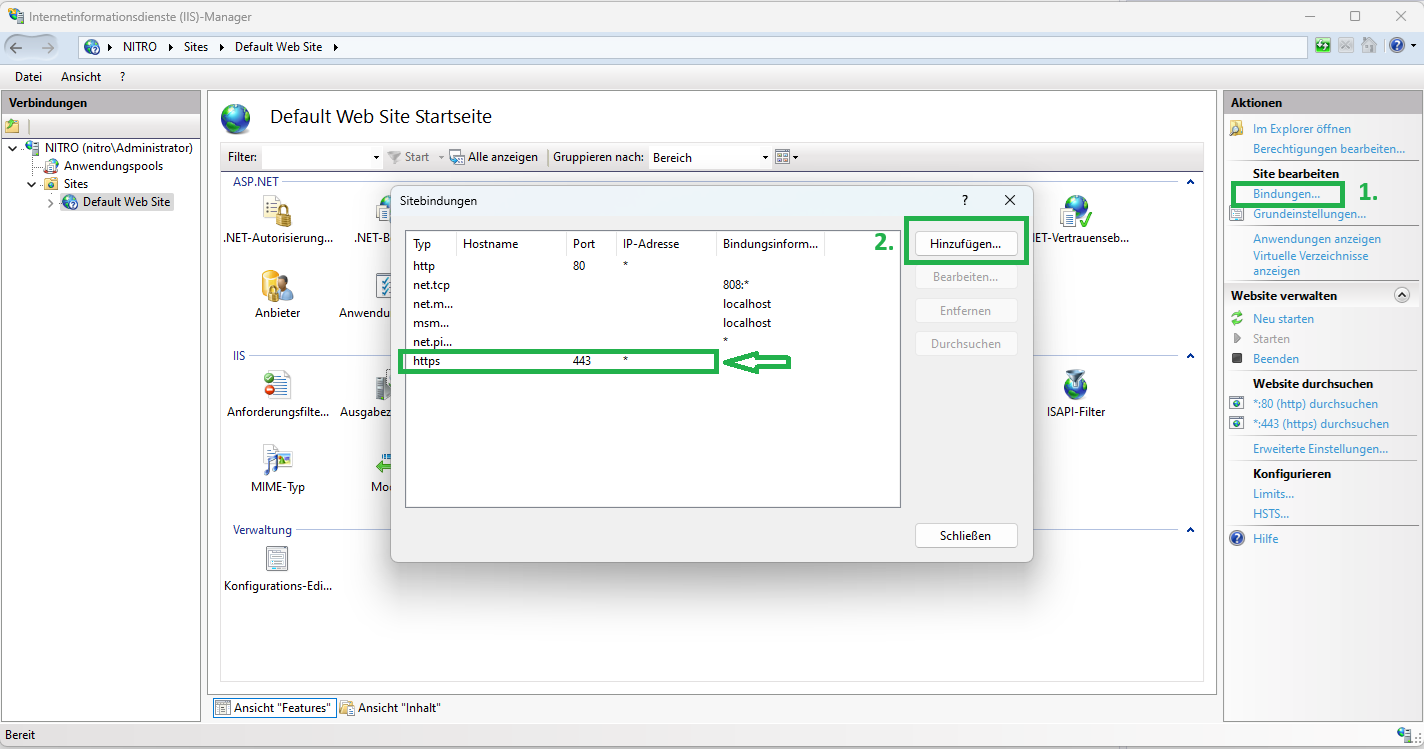Open the Datei menu
This screenshot has height=749, width=1424.
[28, 76]
